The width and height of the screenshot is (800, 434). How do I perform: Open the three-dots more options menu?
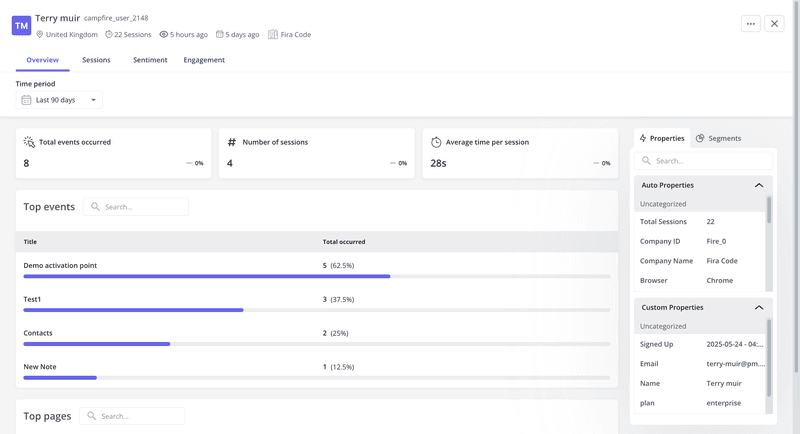(x=750, y=24)
